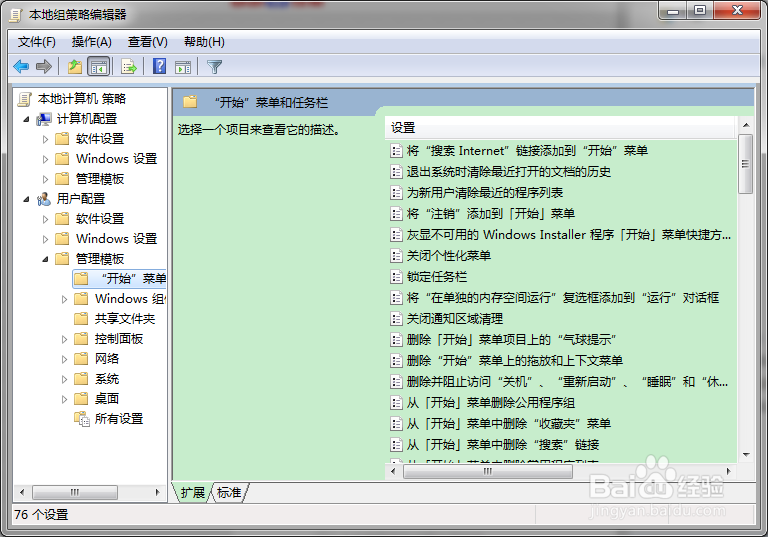The height and width of the screenshot is (537, 768).
Task: Go back with the blue arrow
Action: coord(21,66)
